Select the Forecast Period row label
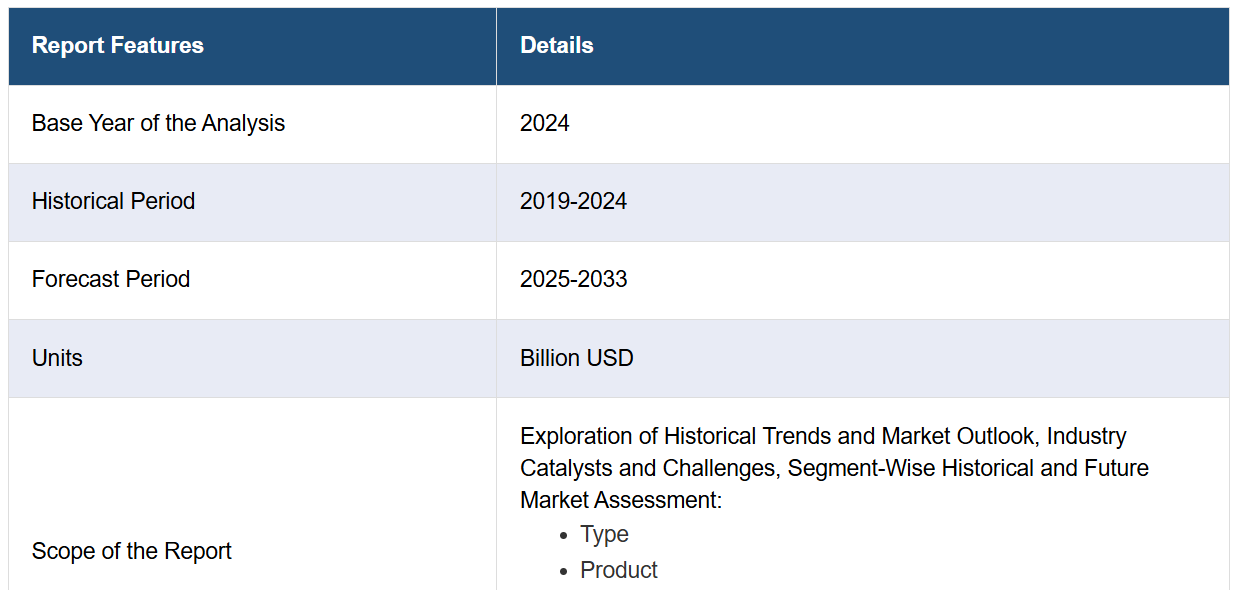1242x590 pixels. 111,280
